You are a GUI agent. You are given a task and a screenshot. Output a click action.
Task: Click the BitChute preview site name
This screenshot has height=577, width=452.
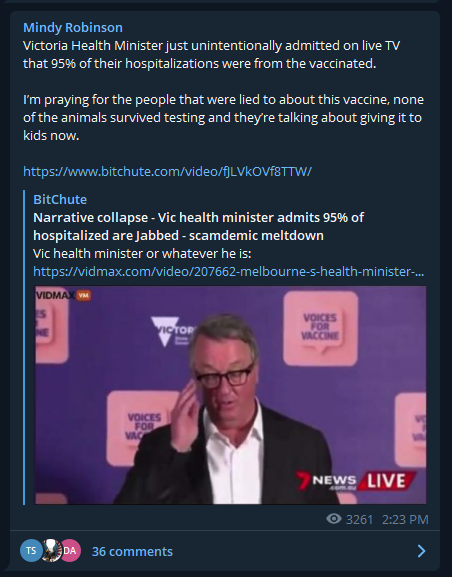[x=60, y=199]
